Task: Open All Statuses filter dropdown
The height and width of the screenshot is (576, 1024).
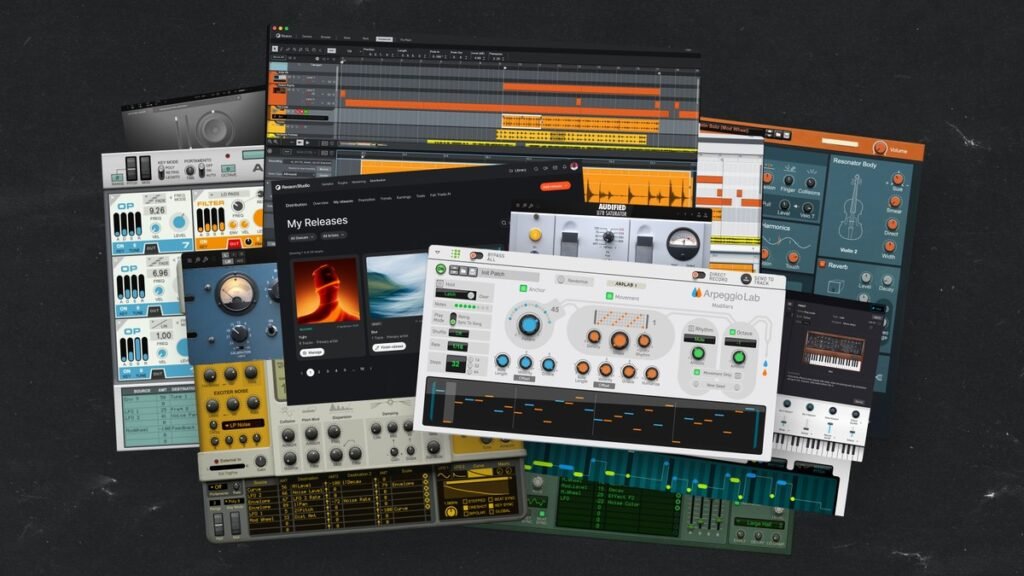Action: [x=302, y=238]
